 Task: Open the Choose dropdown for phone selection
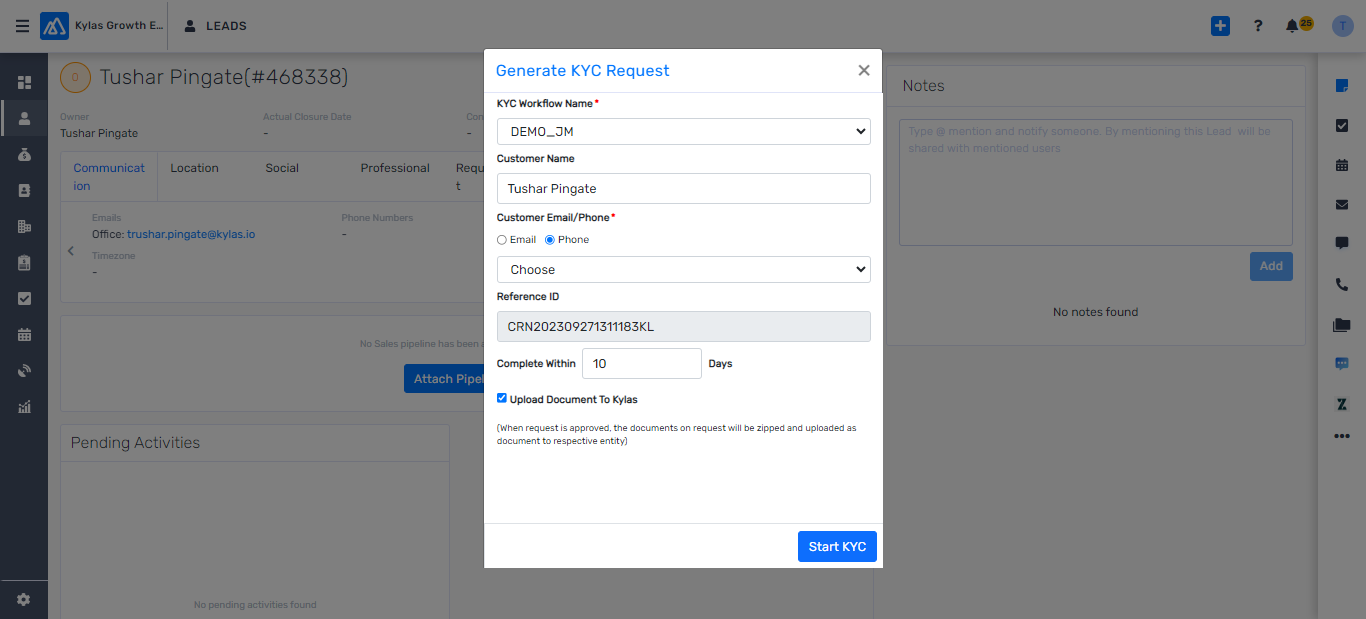point(683,269)
